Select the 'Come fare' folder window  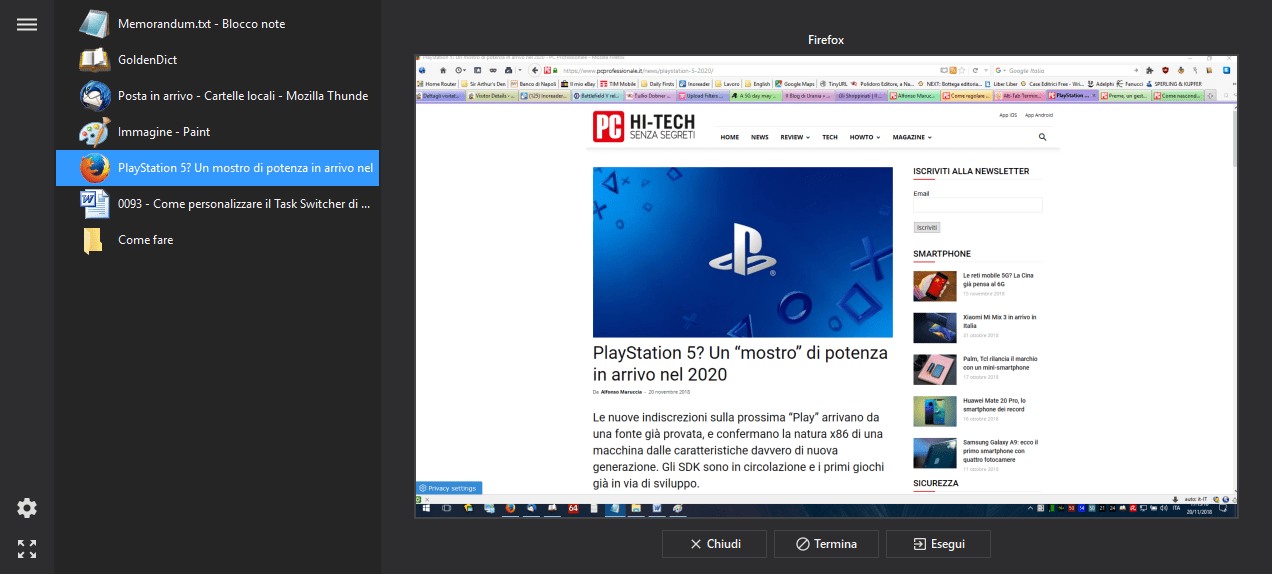(x=146, y=240)
